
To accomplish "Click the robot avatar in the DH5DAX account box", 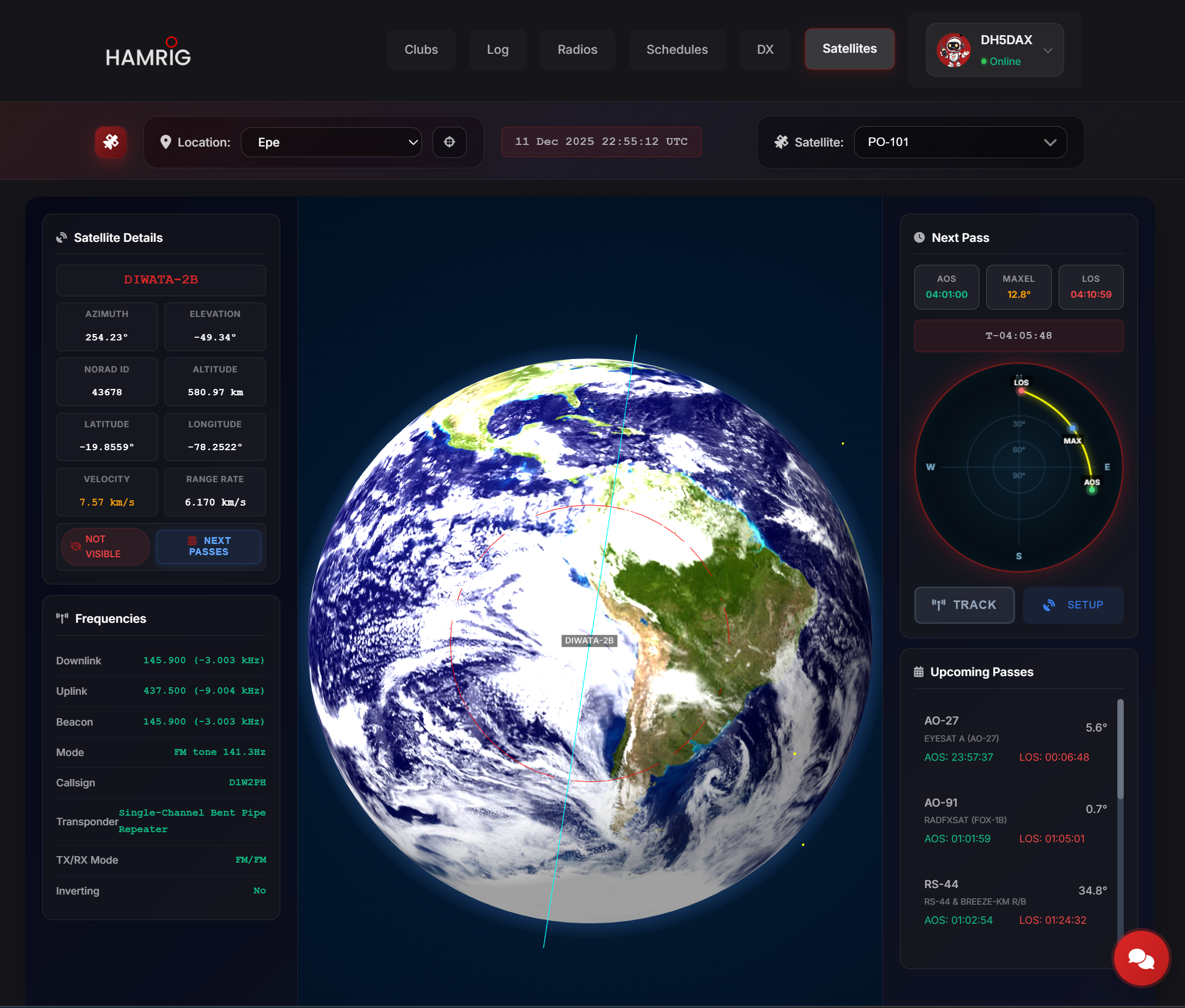I will click(x=955, y=50).
